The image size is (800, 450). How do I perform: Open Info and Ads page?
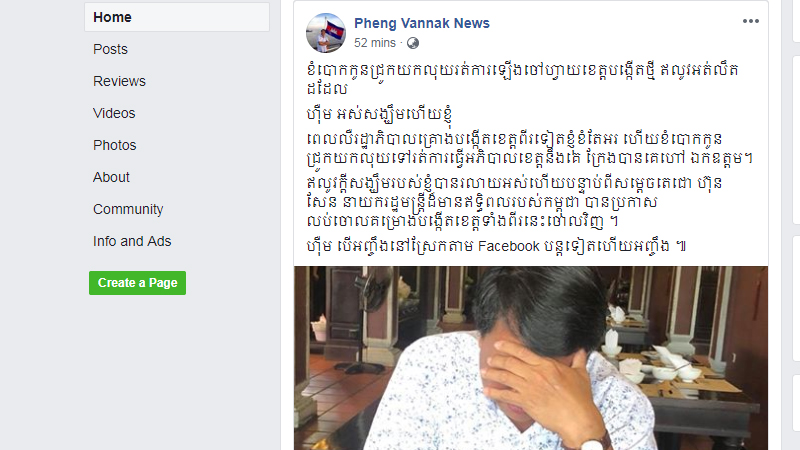pyautogui.click(x=132, y=241)
